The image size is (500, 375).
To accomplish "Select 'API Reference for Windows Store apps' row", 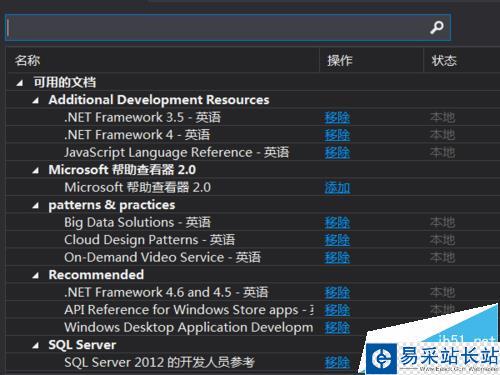I will pos(189,310).
